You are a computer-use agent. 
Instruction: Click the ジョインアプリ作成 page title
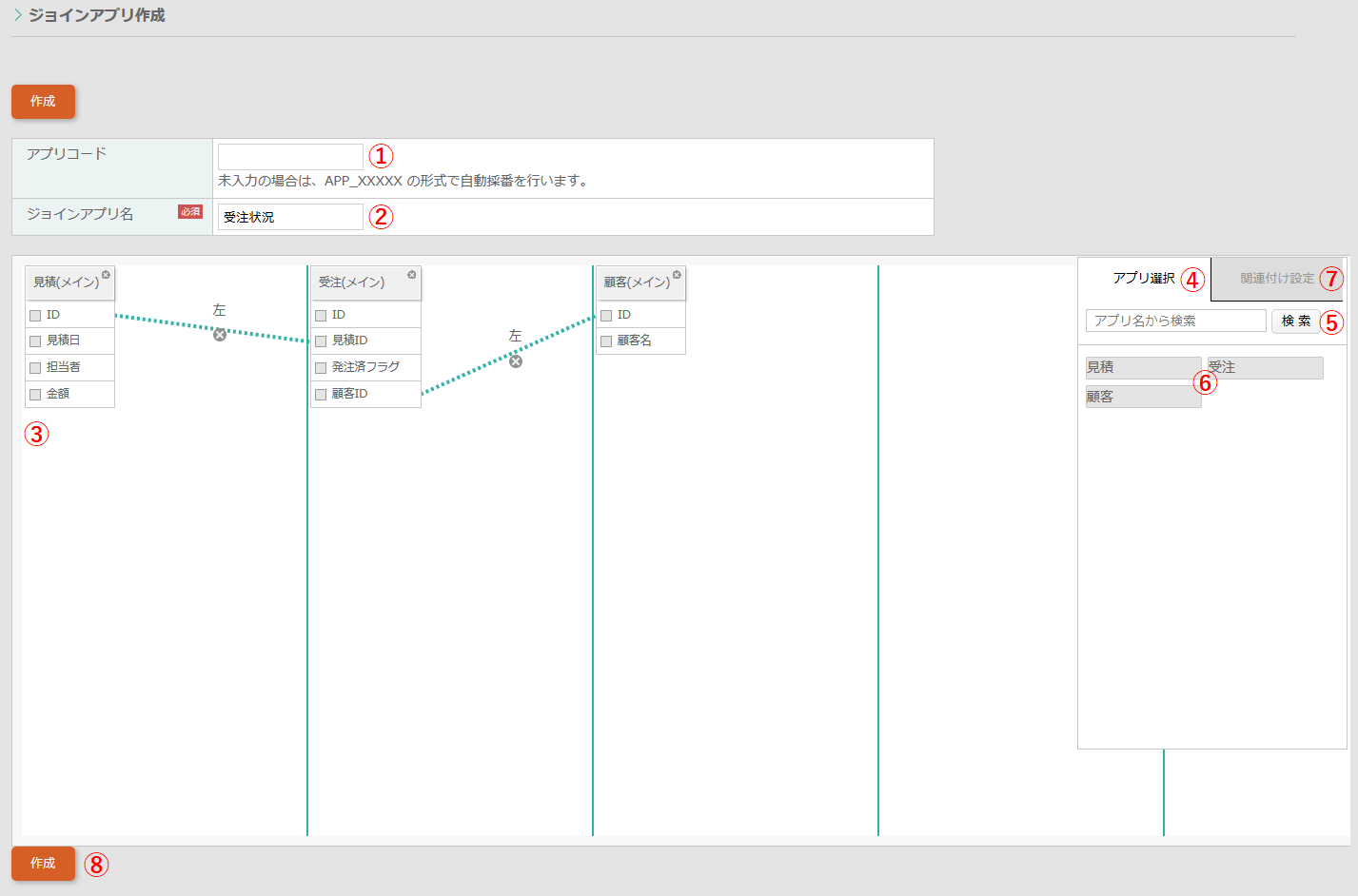pos(96,15)
